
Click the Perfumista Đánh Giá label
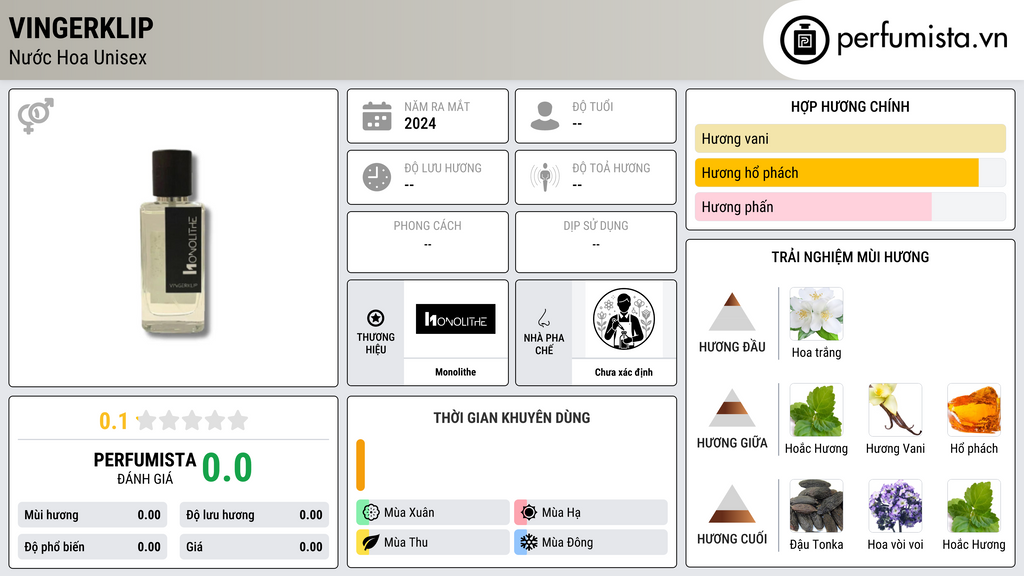(x=145, y=468)
